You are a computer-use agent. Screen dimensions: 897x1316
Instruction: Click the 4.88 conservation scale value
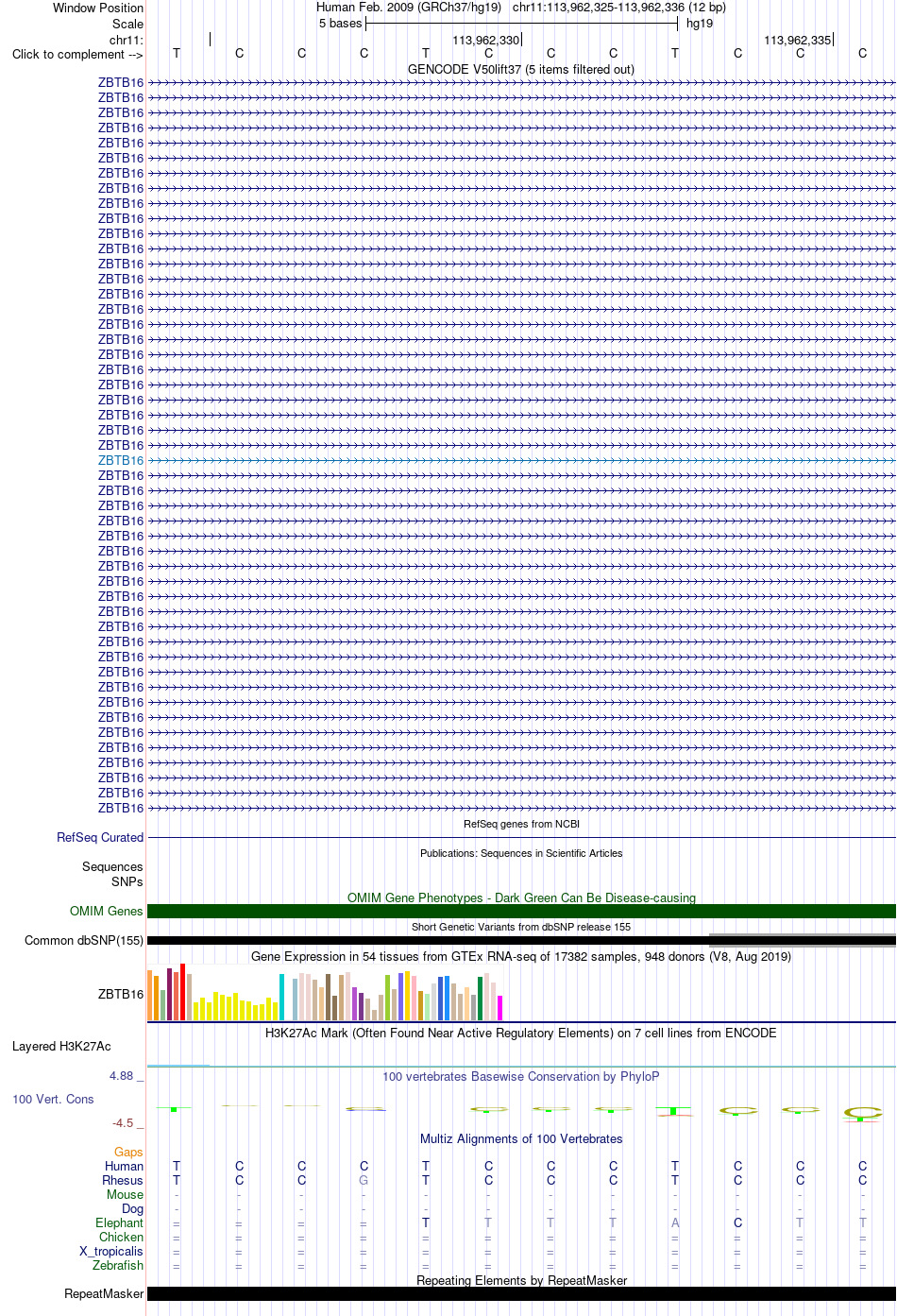(x=121, y=1076)
